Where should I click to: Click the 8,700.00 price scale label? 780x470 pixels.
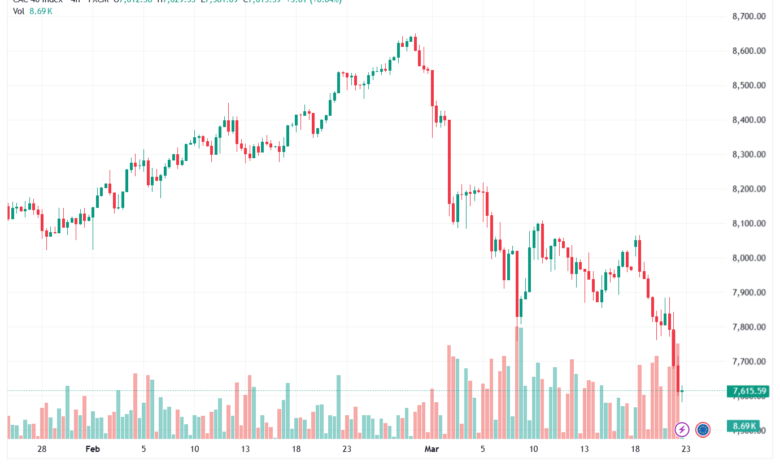coord(749,16)
